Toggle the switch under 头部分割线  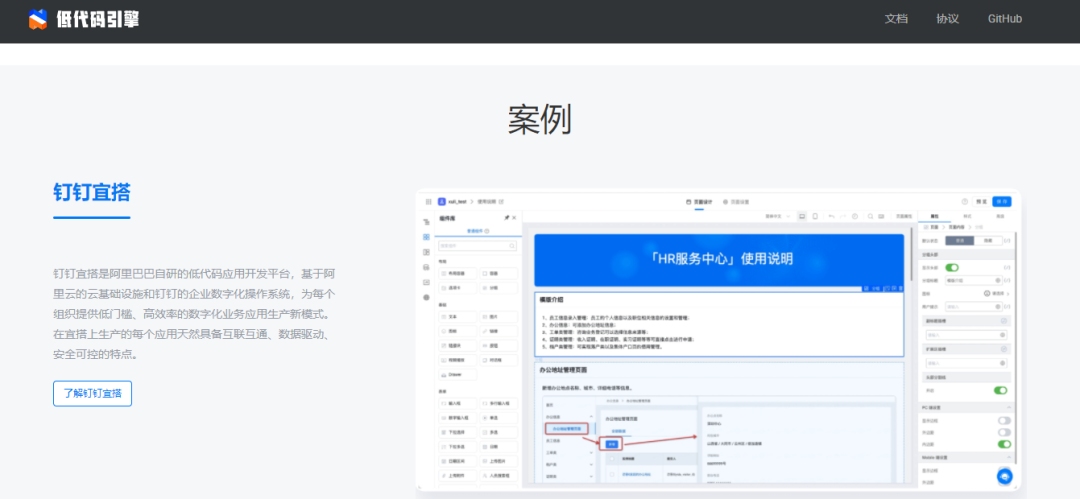pyautogui.click(x=1000, y=390)
